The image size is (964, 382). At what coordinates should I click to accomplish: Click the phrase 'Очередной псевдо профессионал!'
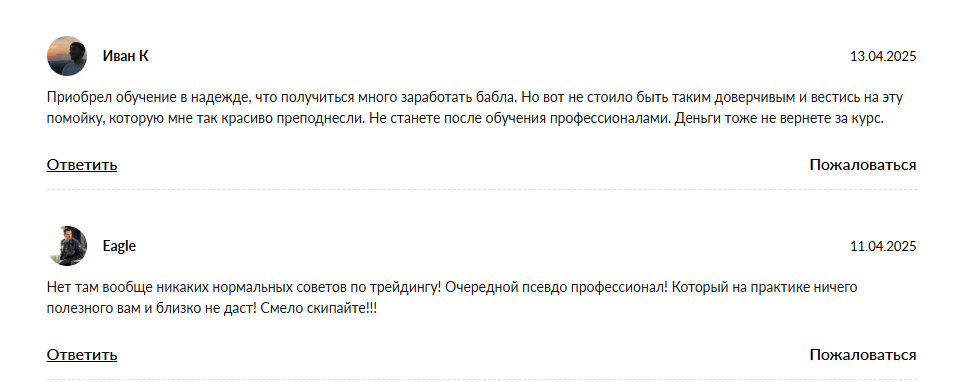[x=556, y=287]
